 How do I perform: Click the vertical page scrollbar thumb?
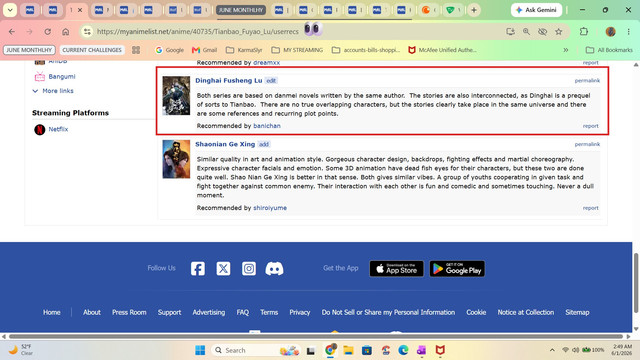click(636, 283)
